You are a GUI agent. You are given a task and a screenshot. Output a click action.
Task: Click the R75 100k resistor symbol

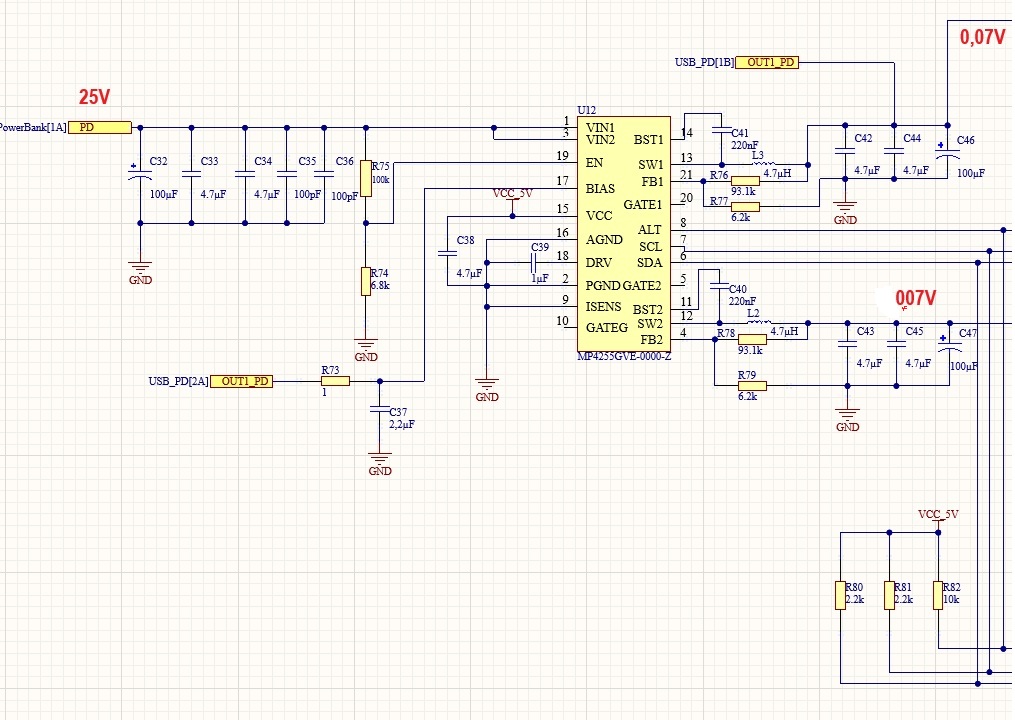tap(366, 178)
